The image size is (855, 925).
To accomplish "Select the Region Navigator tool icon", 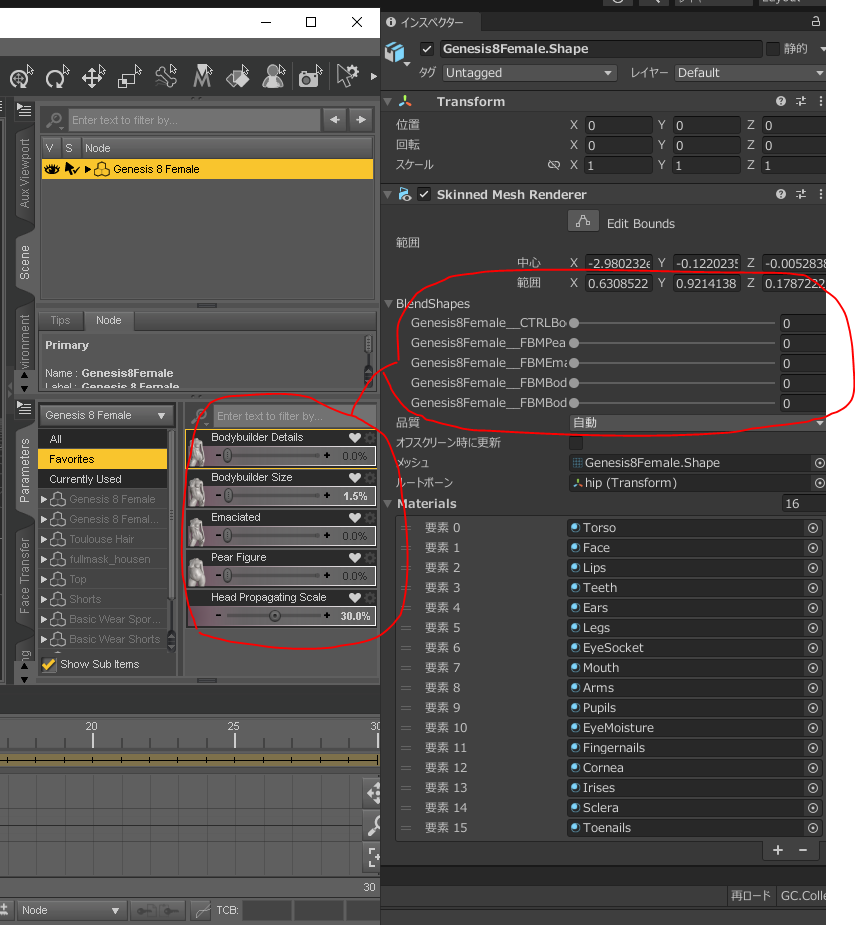I will point(274,77).
